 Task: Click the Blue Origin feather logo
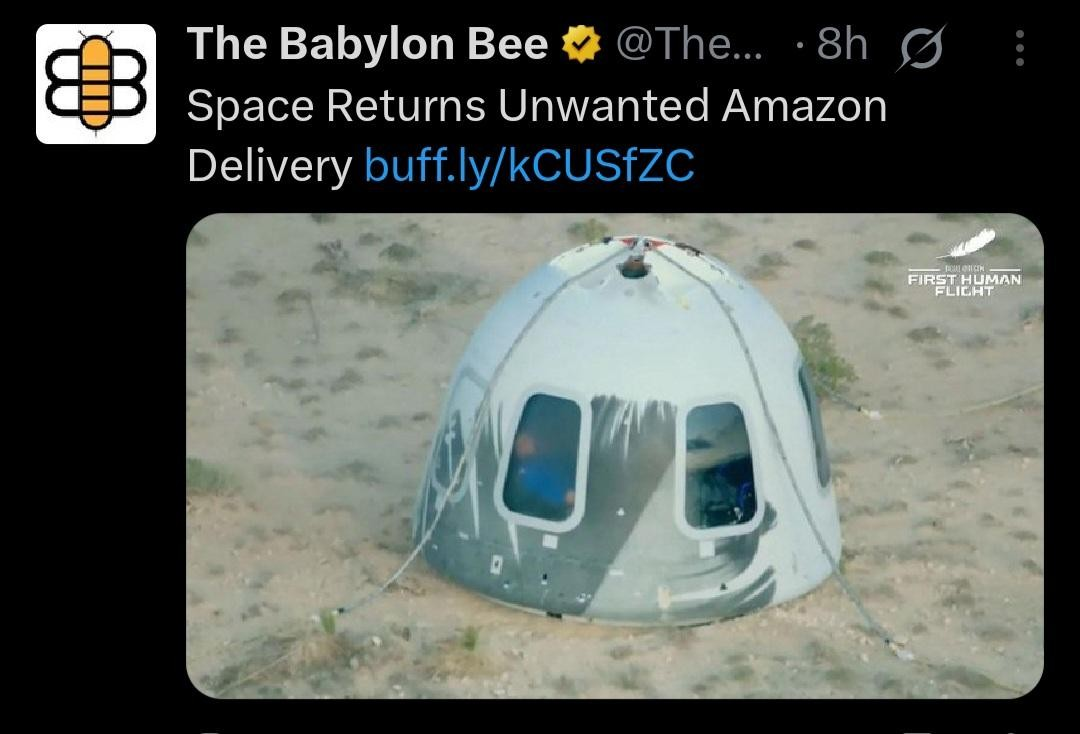click(968, 243)
